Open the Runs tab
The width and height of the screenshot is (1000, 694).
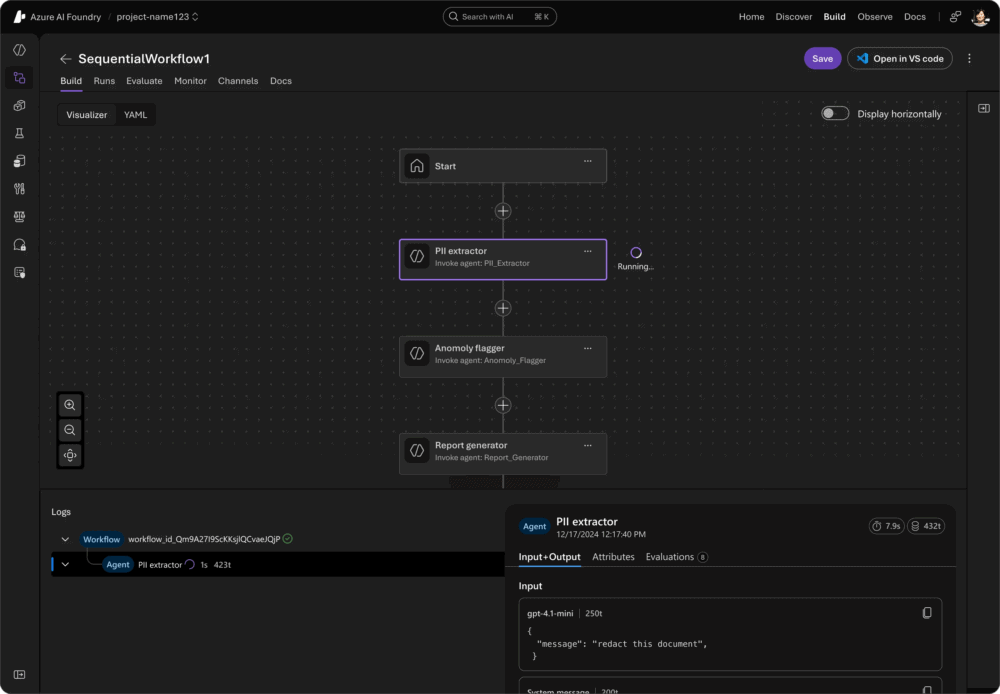(104, 81)
